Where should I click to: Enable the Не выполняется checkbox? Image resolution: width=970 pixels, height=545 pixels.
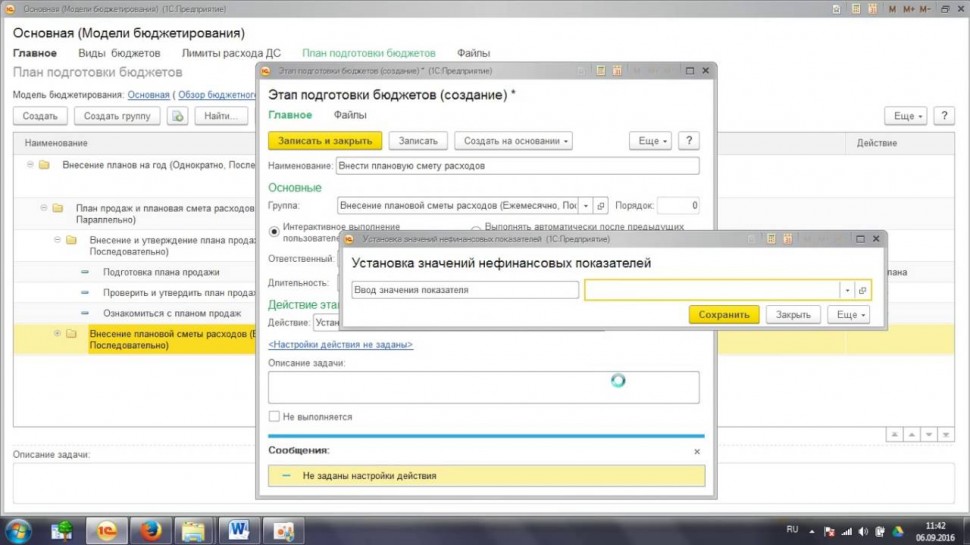(274, 416)
